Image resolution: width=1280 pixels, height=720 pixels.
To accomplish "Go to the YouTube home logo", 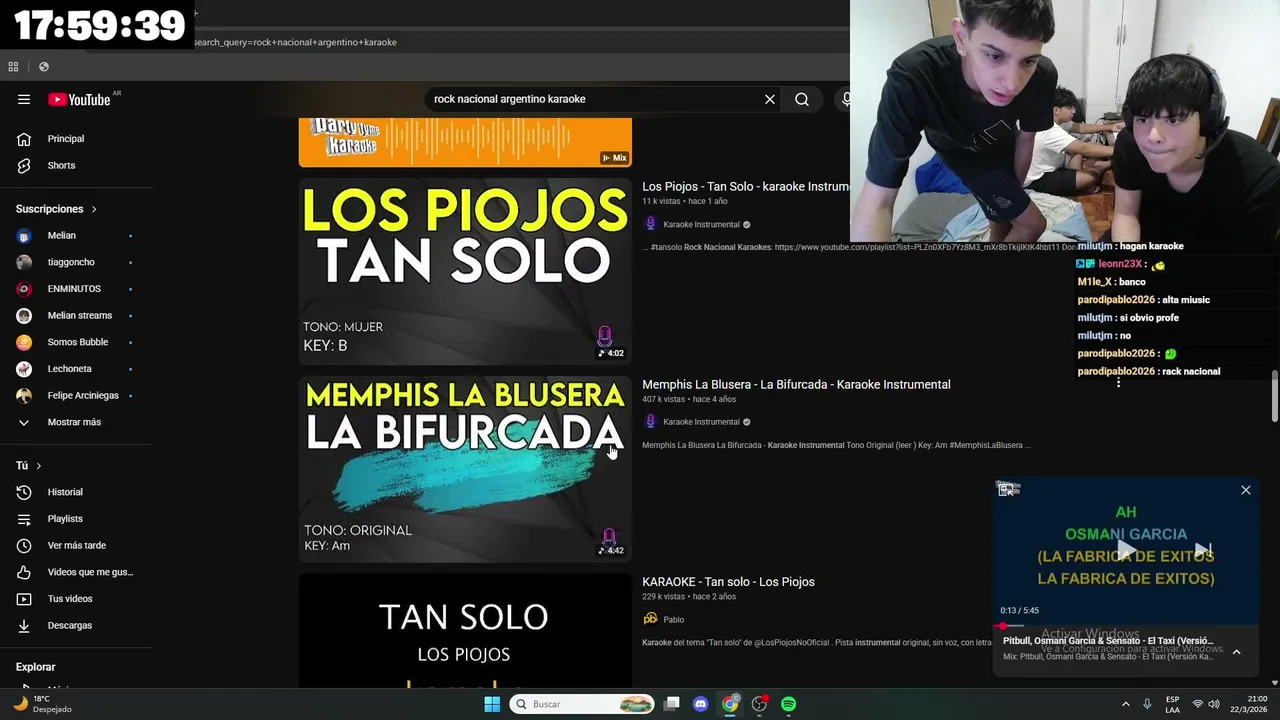I will 79,99.
